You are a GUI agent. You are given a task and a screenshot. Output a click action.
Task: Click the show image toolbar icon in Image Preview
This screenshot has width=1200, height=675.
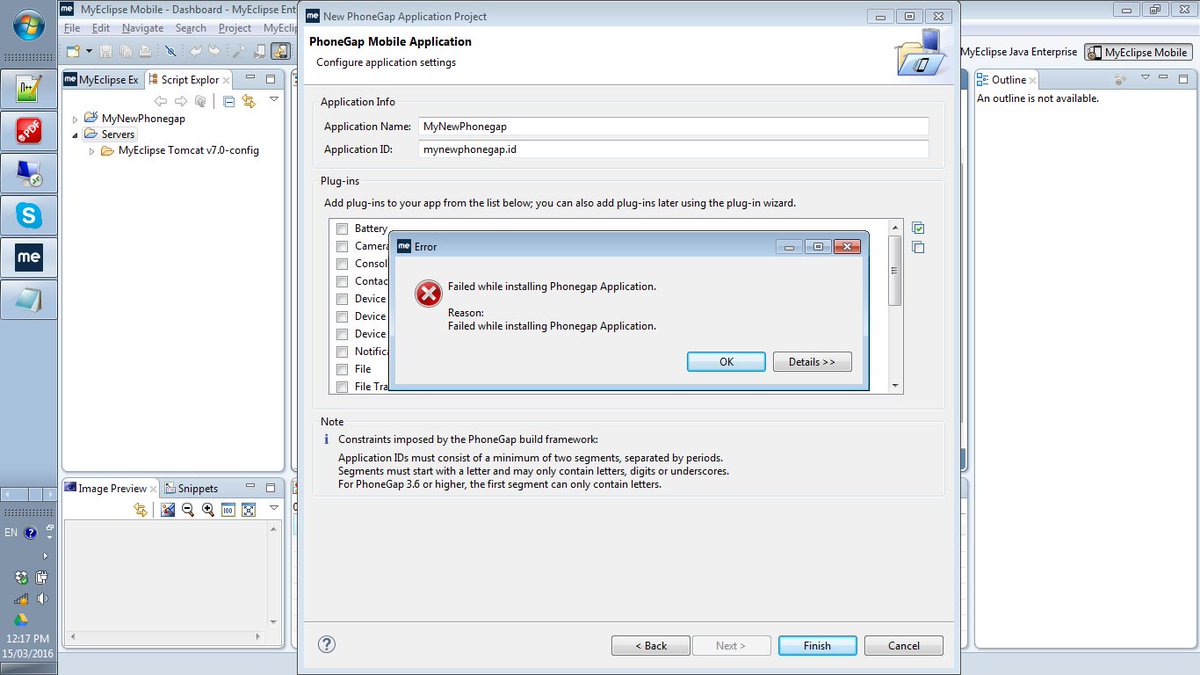167,510
